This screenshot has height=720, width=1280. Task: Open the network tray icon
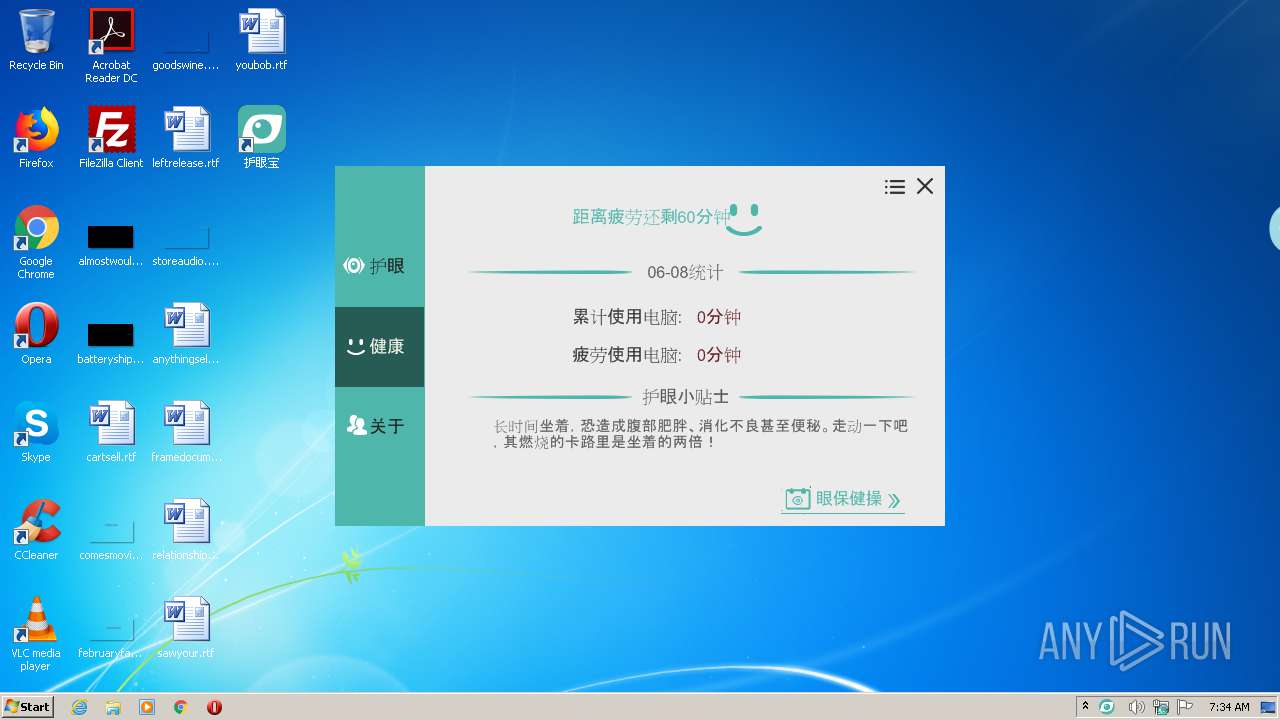pyautogui.click(x=1160, y=707)
